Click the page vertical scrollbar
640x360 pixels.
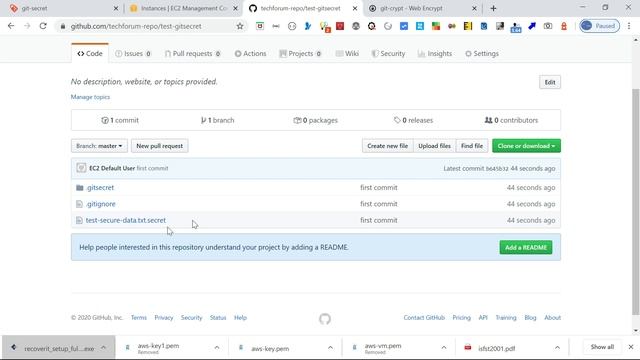[x=636, y=201]
